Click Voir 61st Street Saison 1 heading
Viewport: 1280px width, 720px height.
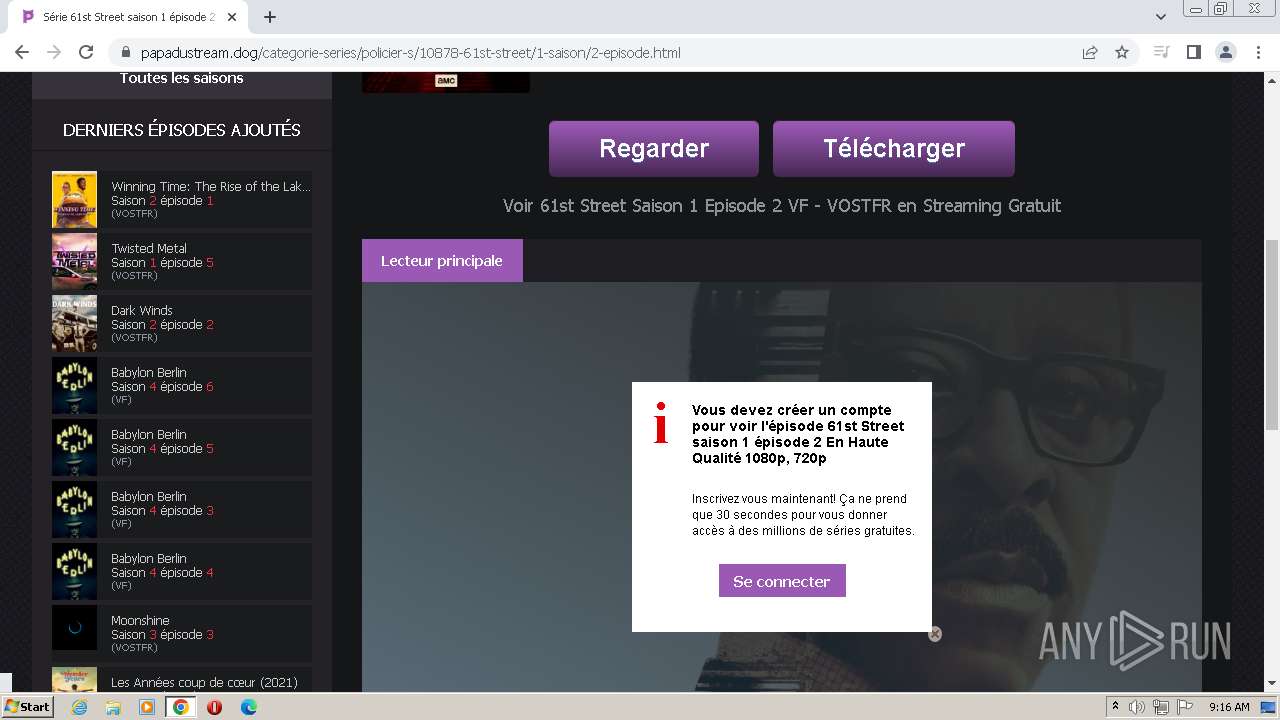pyautogui.click(x=782, y=206)
